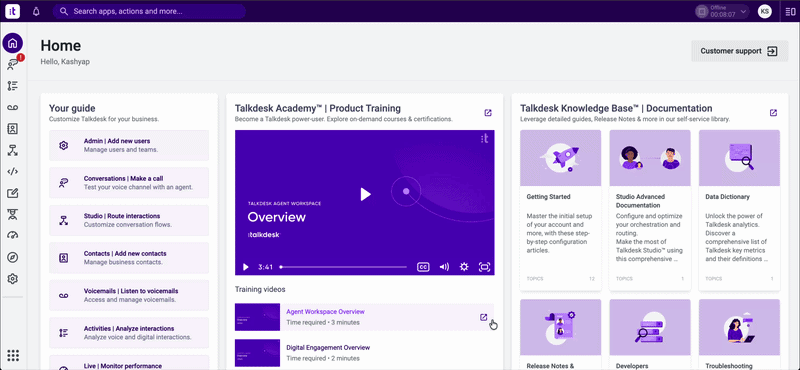The width and height of the screenshot is (800, 370).
Task: Enter video fullscreen mode
Action: pos(484,266)
